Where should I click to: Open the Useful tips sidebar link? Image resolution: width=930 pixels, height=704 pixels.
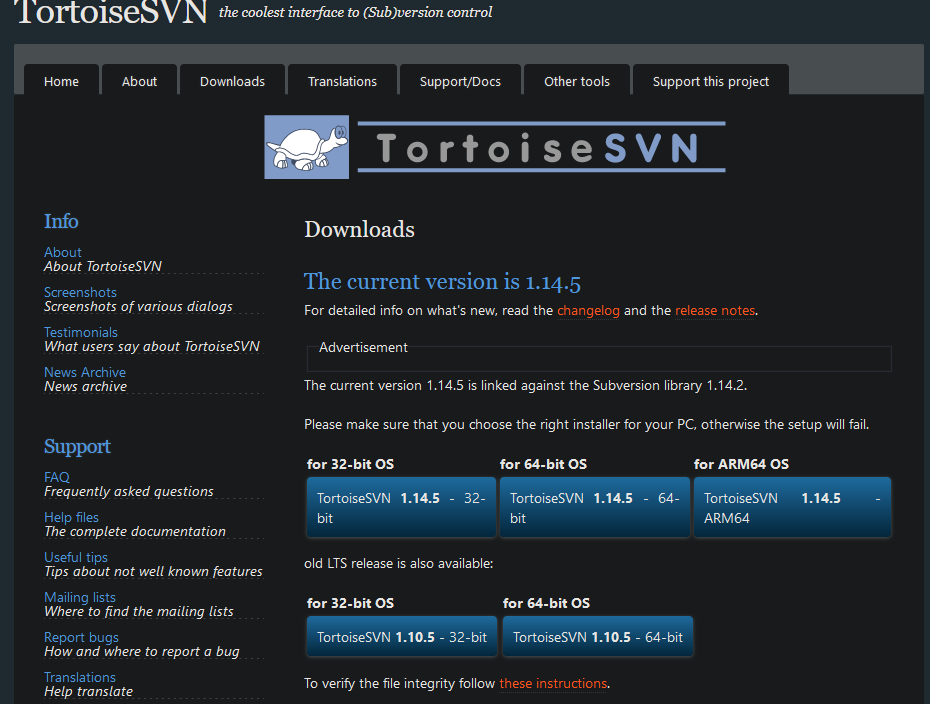point(76,557)
